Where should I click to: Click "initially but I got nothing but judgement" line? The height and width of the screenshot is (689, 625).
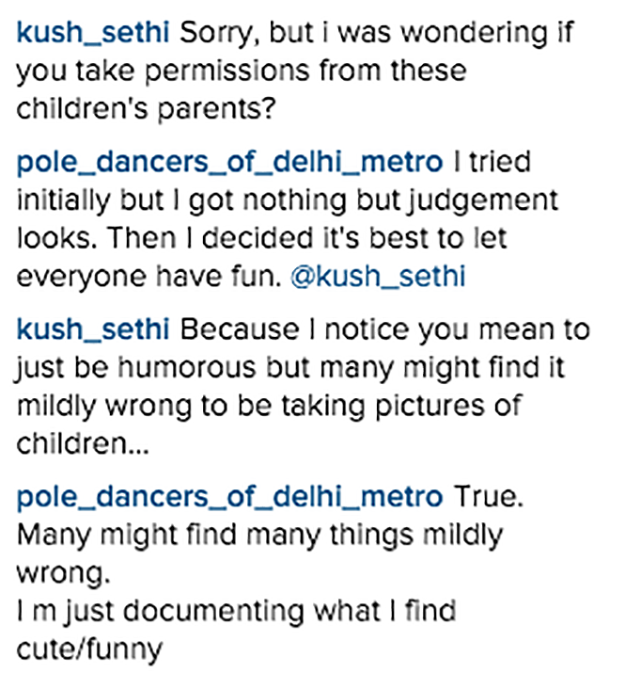pyautogui.click(x=287, y=201)
